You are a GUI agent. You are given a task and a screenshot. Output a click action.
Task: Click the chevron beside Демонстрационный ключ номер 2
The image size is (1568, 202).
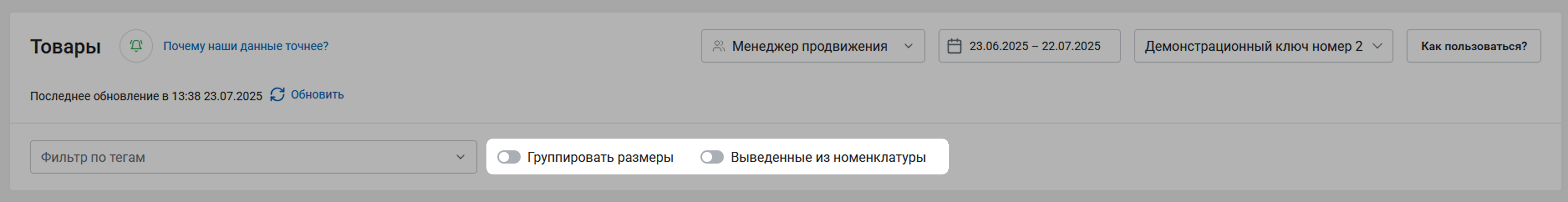(x=1377, y=46)
